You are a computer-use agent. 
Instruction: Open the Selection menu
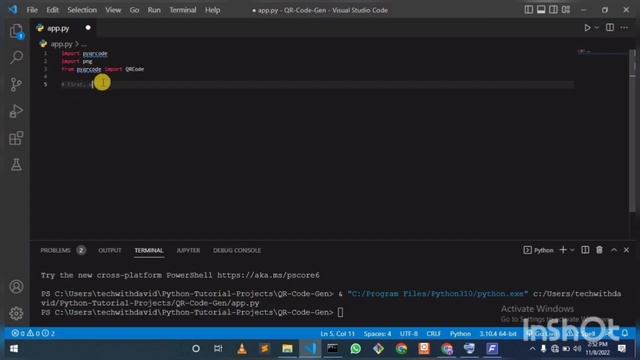[82, 10]
